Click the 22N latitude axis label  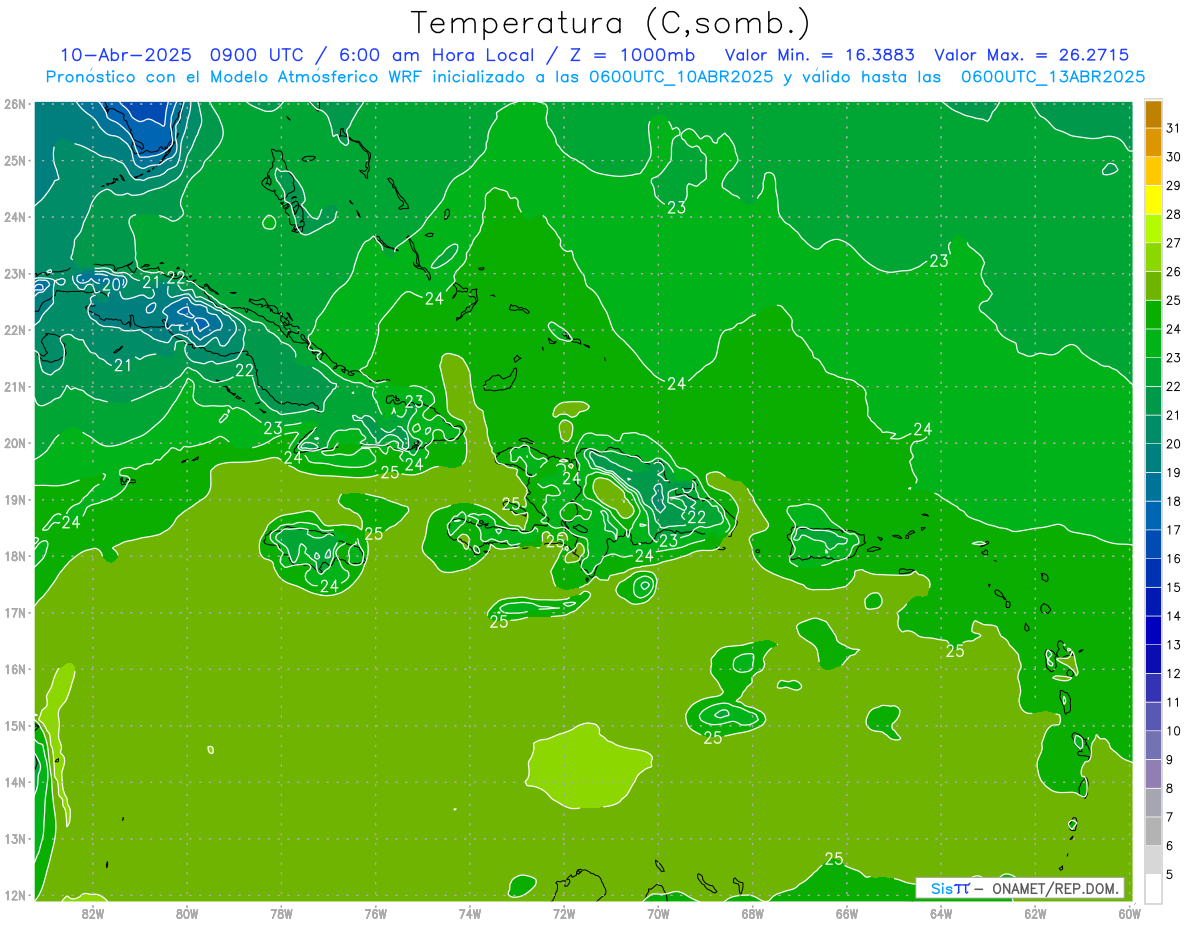pos(15,330)
